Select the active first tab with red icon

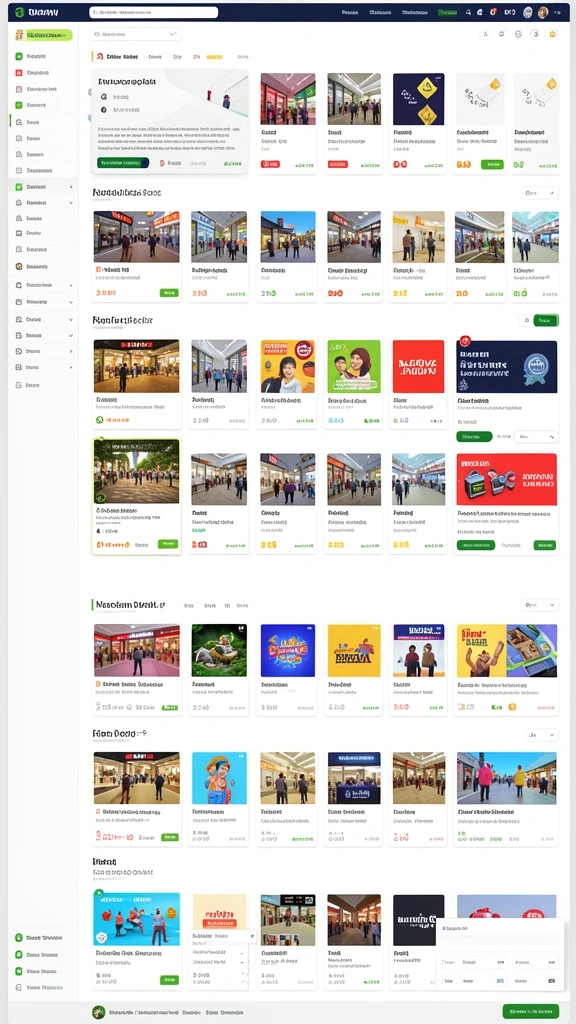click(117, 57)
